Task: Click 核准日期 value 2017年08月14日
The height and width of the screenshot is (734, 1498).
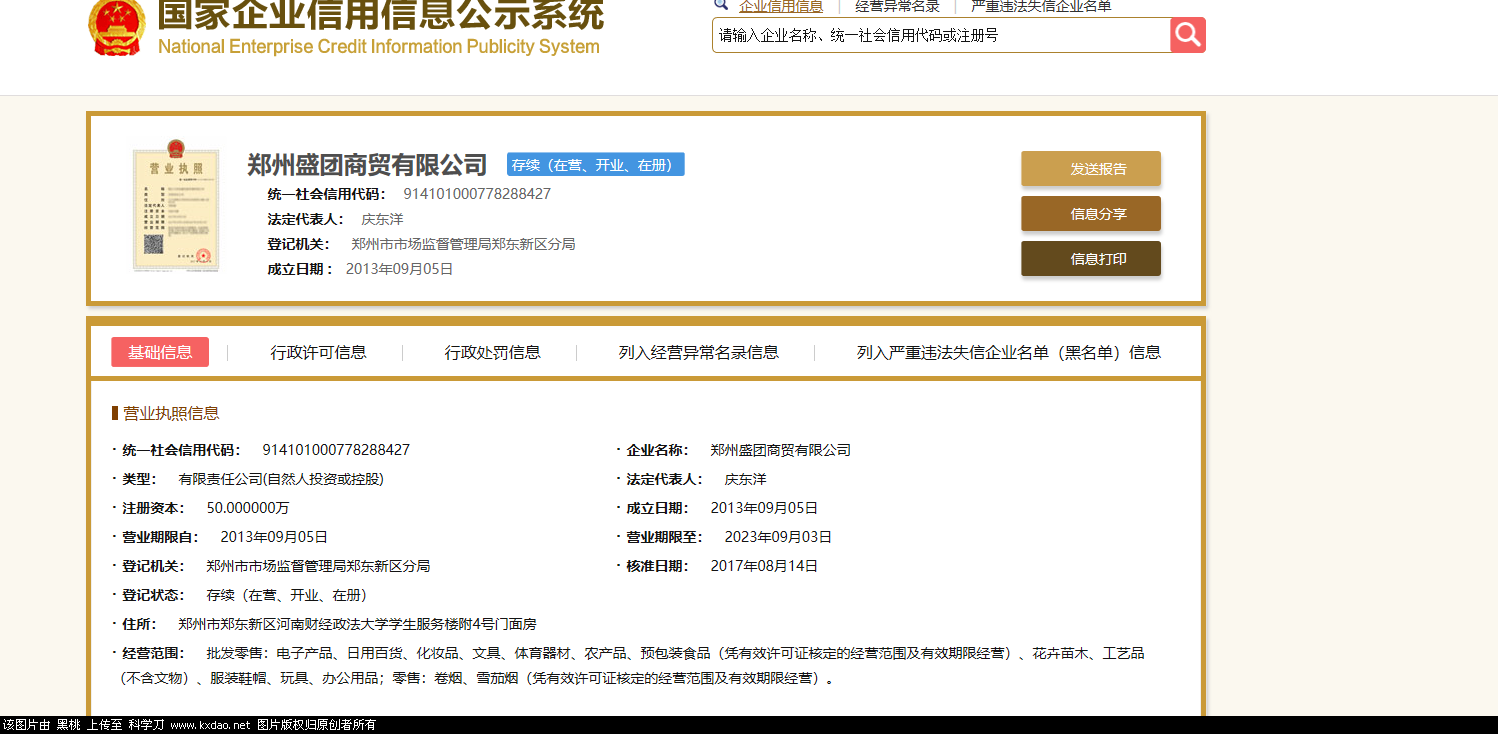Action: tap(764, 566)
